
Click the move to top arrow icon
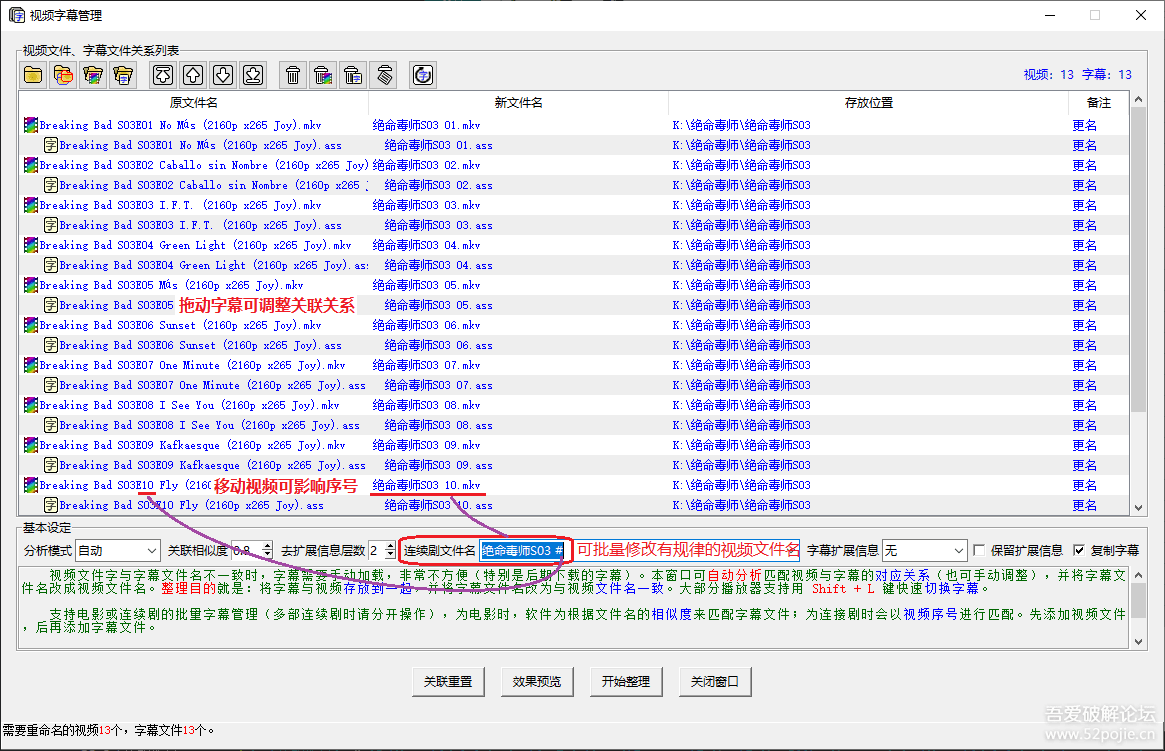pyautogui.click(x=163, y=74)
